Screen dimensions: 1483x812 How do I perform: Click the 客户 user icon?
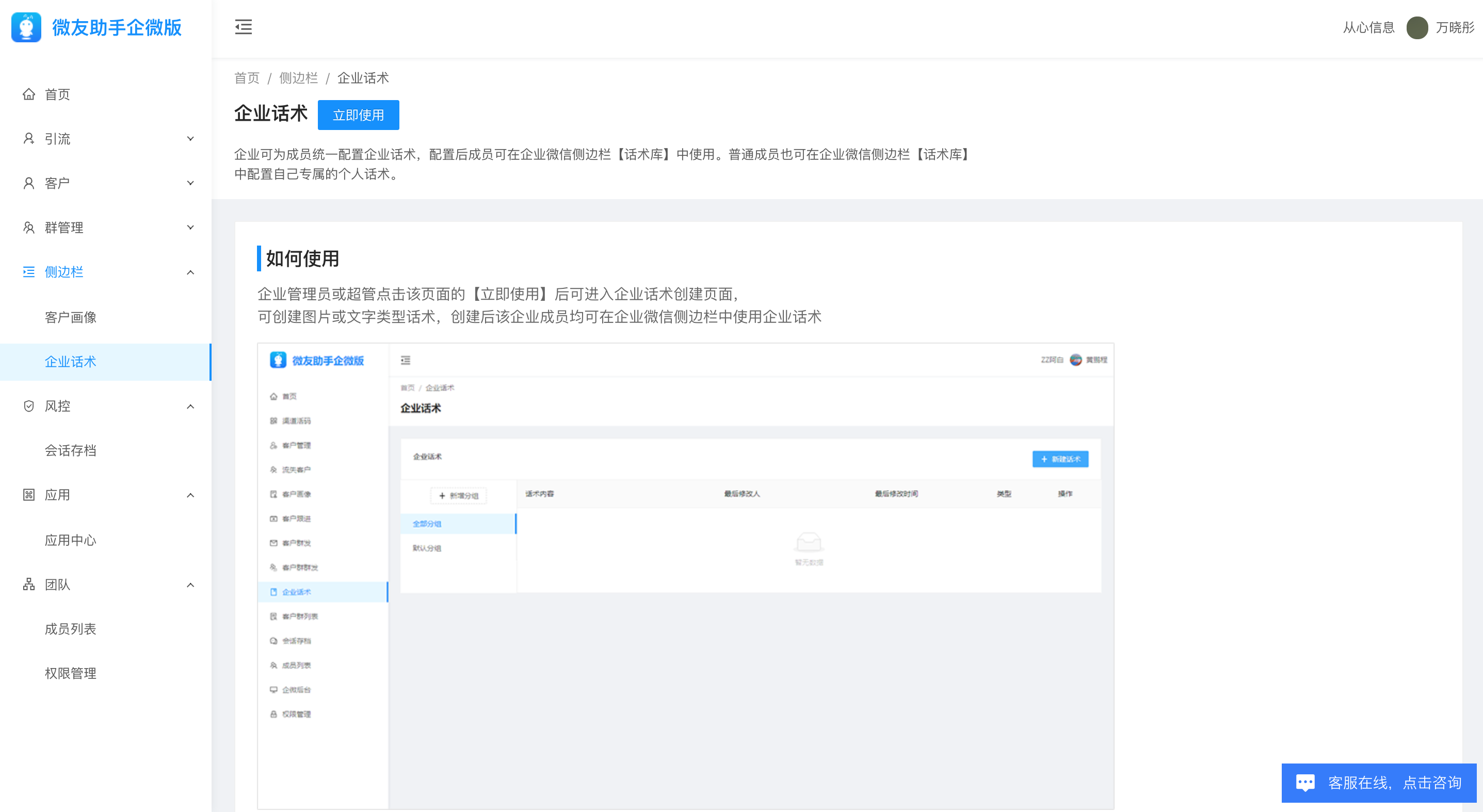[x=29, y=183]
